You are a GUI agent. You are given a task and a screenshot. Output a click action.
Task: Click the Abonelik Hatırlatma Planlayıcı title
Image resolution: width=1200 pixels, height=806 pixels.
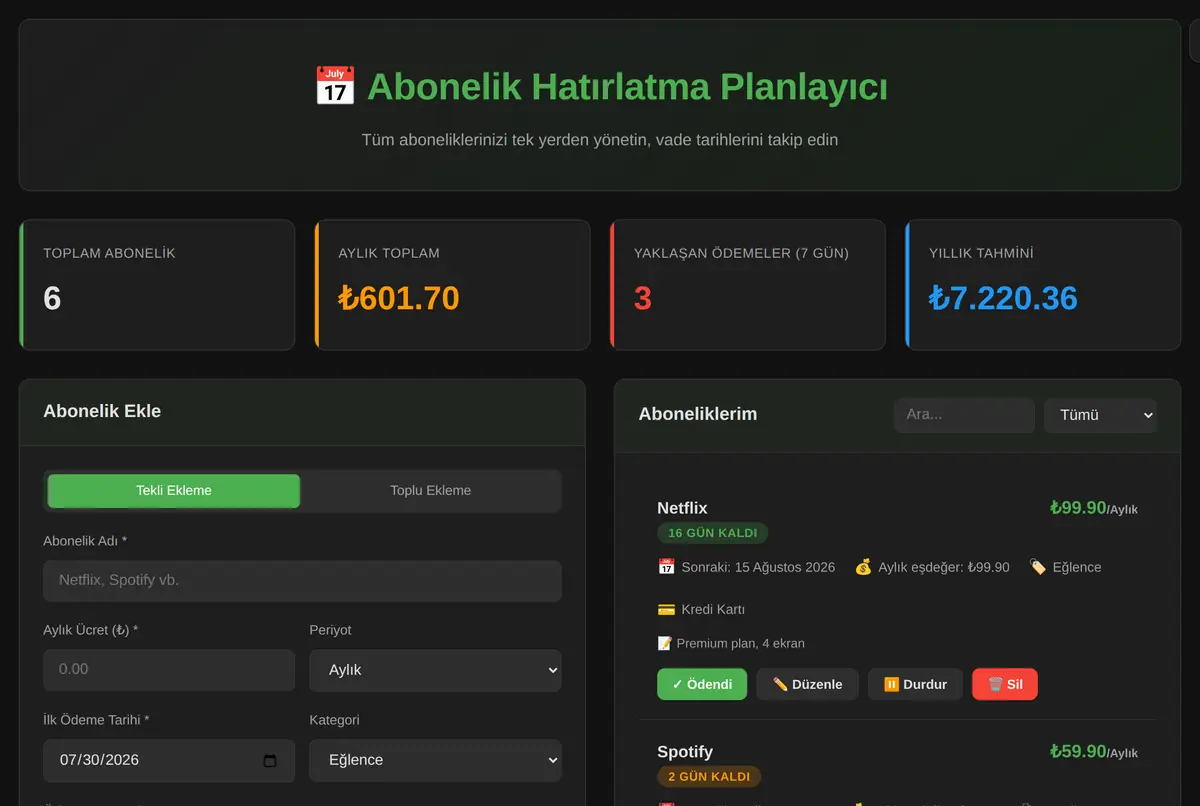pos(627,87)
